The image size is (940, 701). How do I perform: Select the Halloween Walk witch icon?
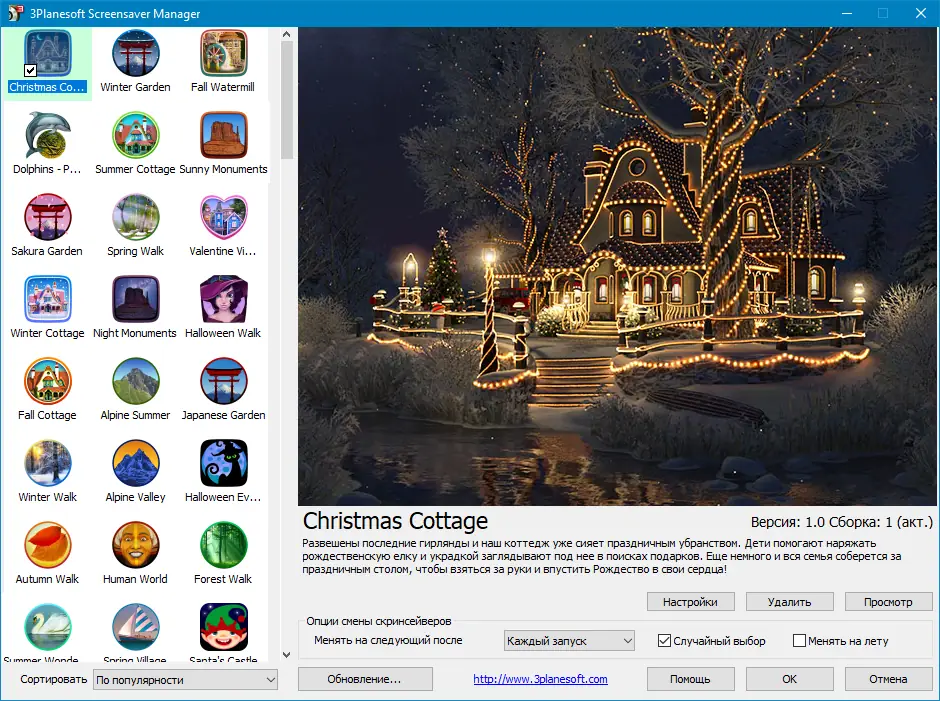[224, 299]
